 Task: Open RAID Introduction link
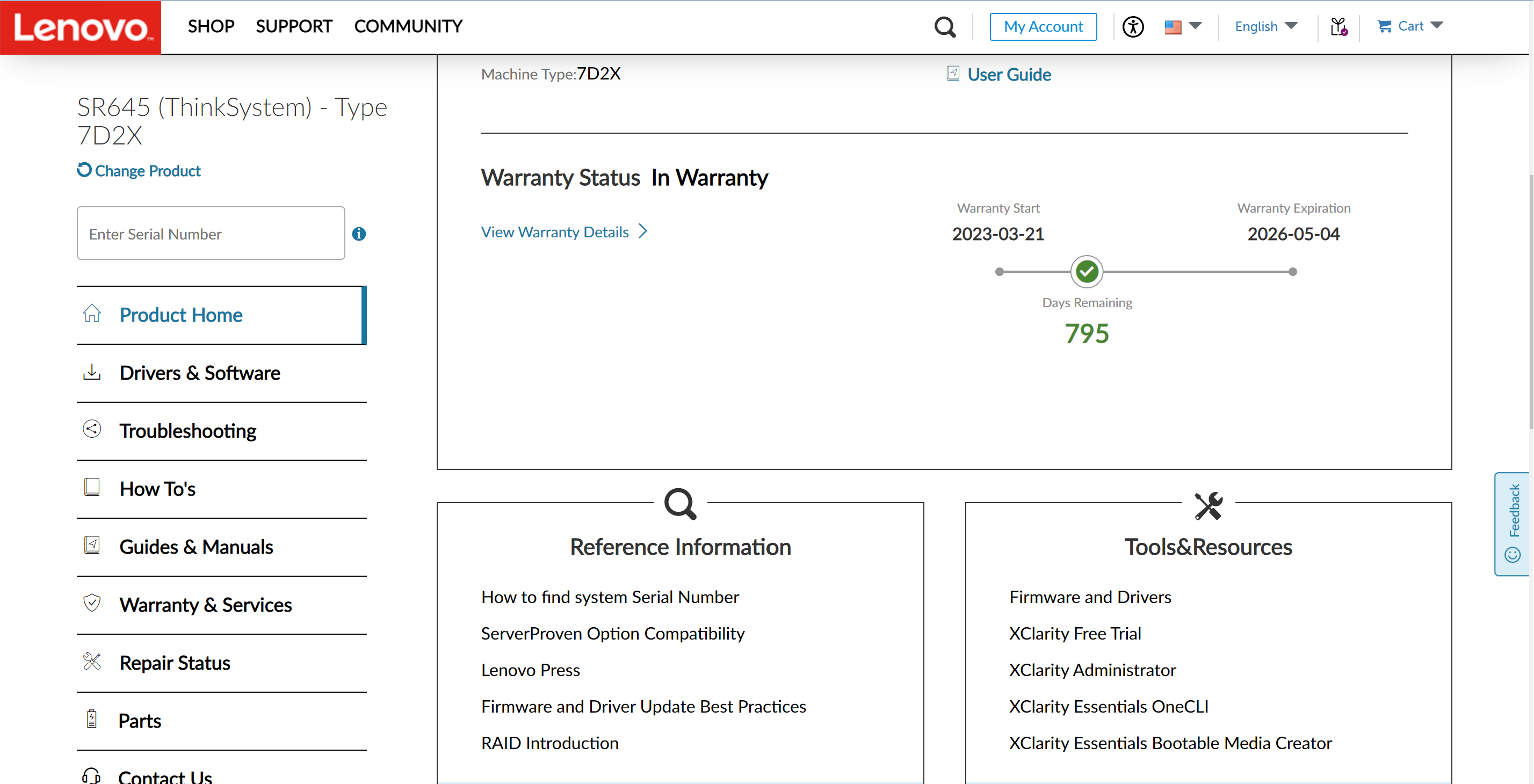point(549,743)
